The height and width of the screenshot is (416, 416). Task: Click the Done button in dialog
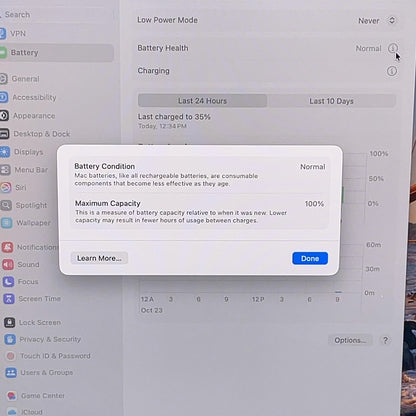click(x=310, y=258)
